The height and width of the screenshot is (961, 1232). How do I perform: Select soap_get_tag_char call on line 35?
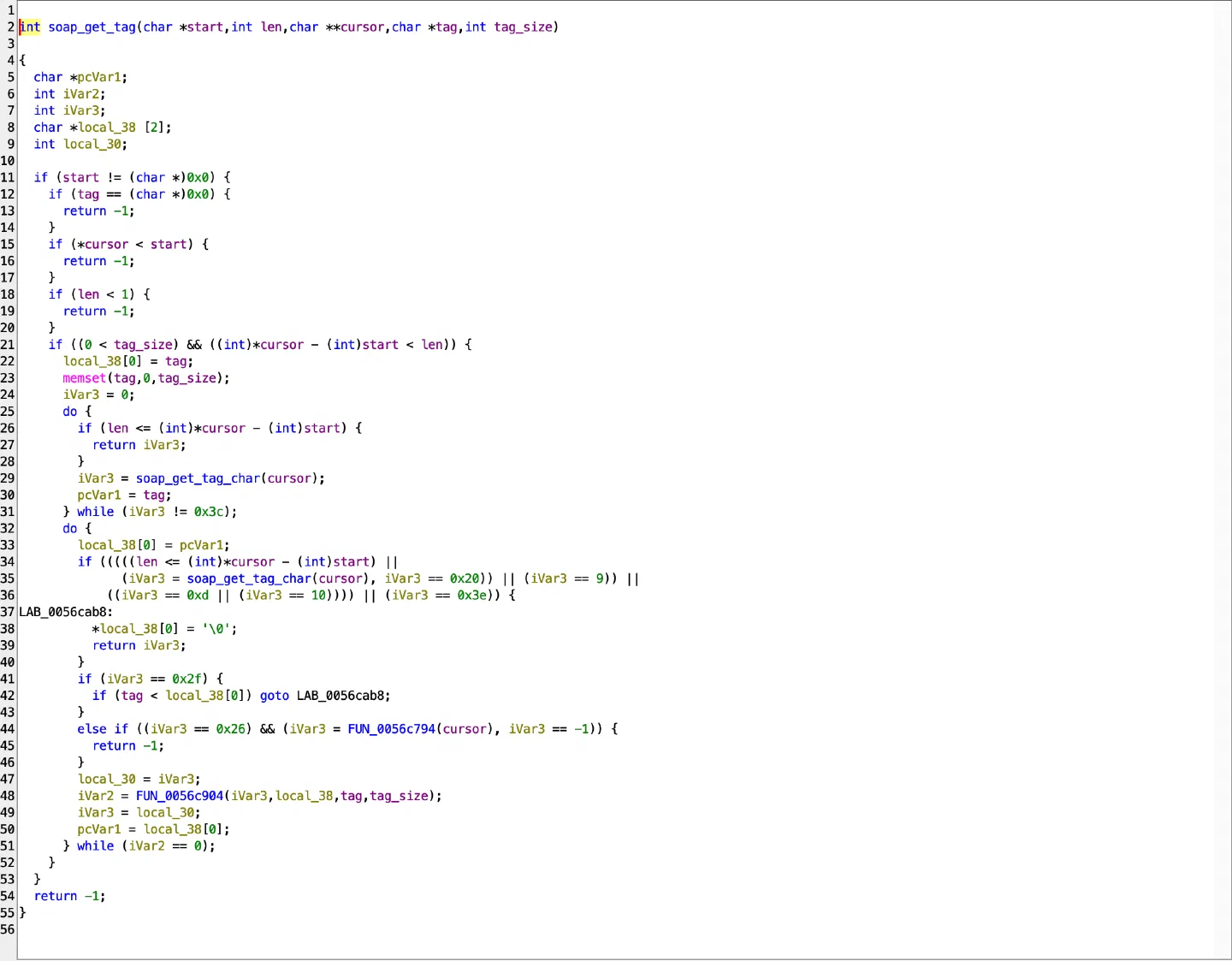tap(249, 578)
